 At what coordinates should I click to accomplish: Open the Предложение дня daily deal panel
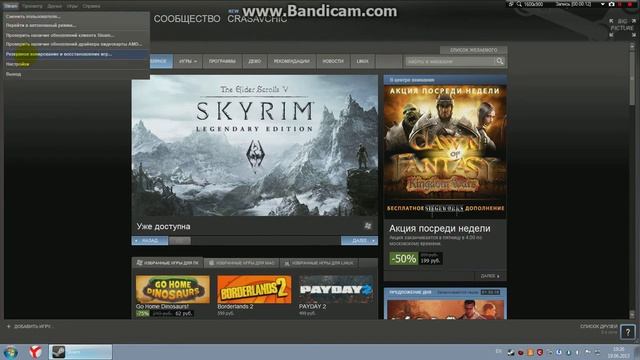point(445,304)
